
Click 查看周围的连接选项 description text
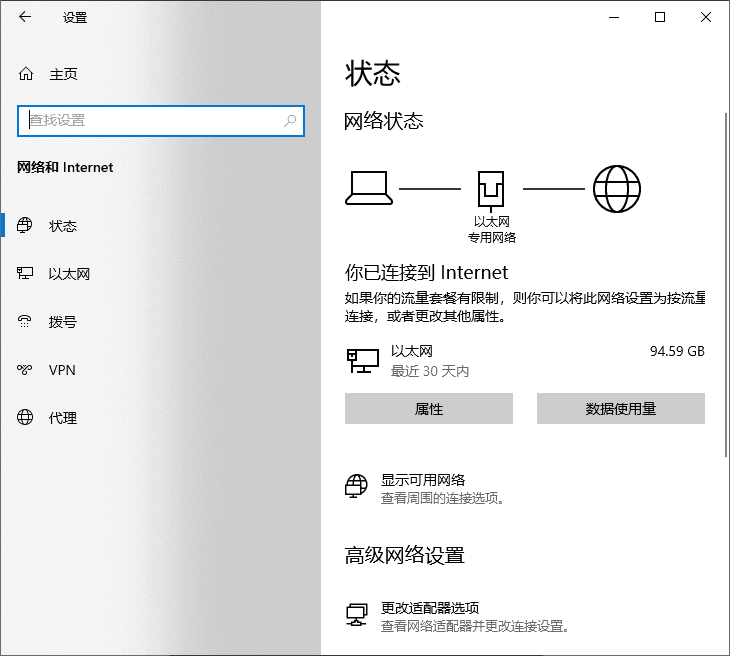click(442, 499)
